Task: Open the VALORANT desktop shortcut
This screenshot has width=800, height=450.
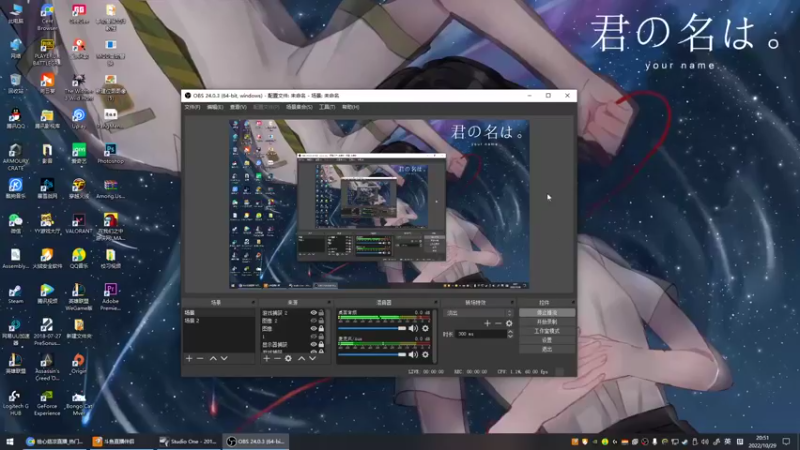Action: [x=79, y=223]
